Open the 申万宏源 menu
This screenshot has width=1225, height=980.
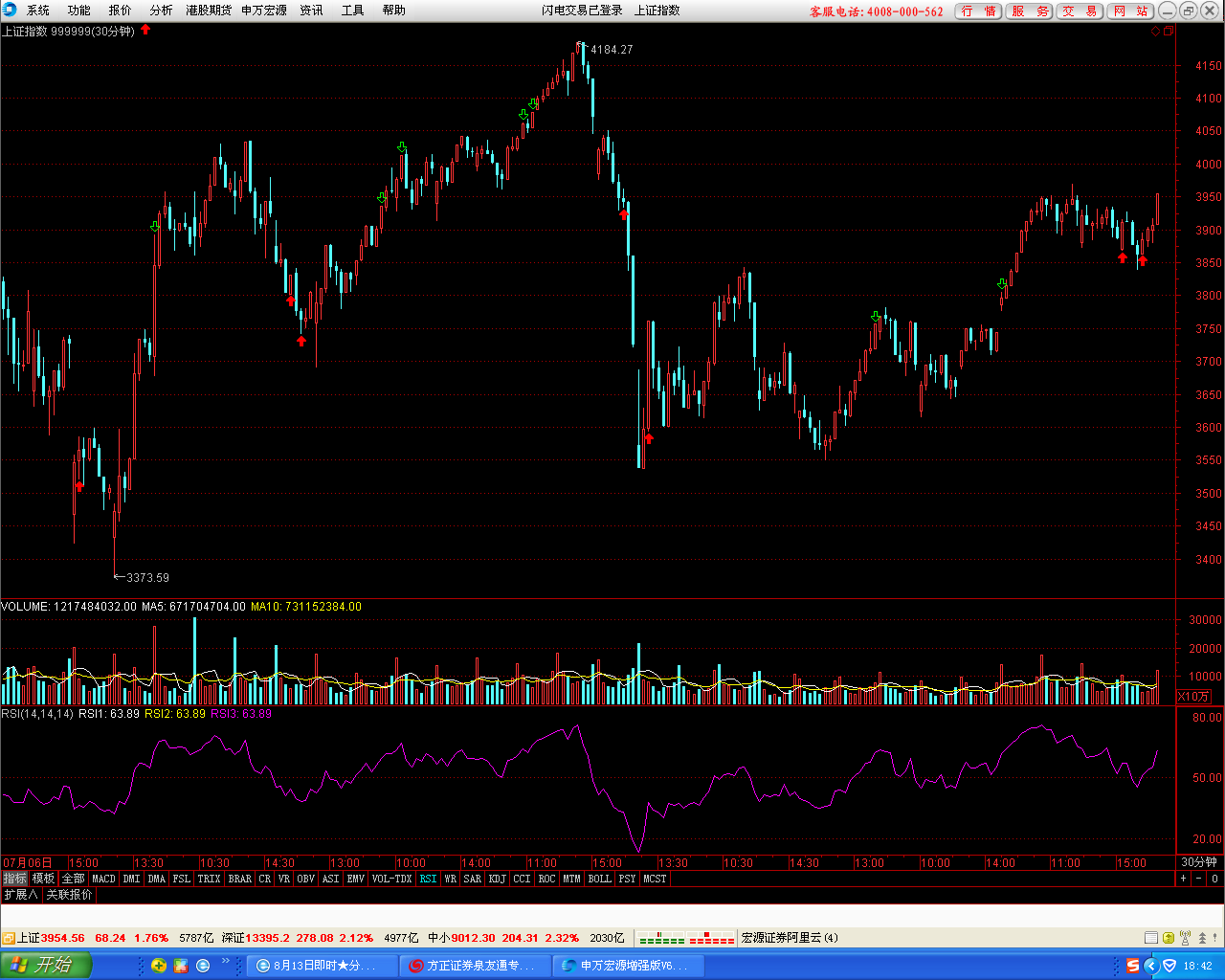tap(264, 11)
